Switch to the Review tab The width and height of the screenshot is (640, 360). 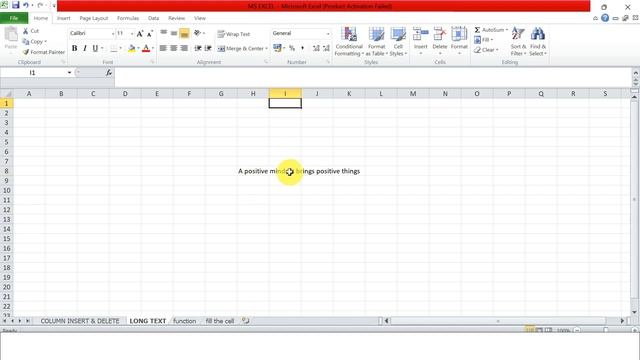176,18
